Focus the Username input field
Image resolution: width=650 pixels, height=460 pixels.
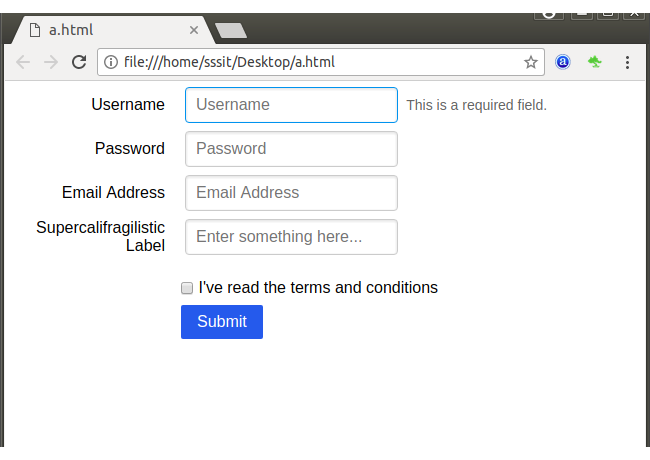point(291,105)
